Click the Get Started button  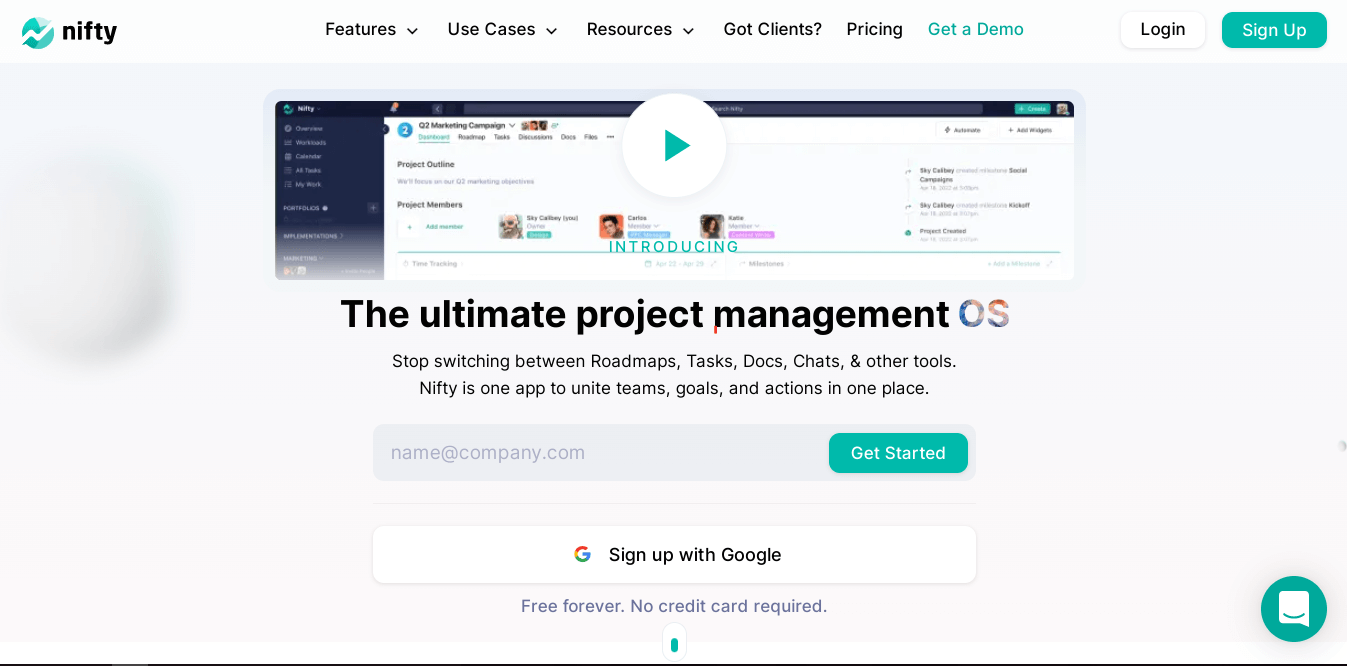click(x=897, y=452)
